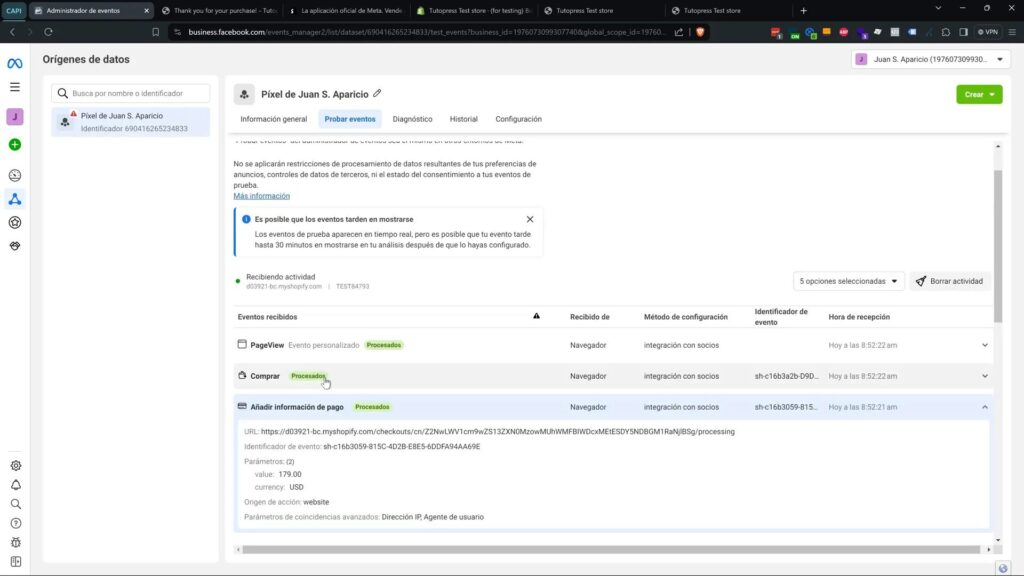Open settings gear in left sidebar
The width and height of the screenshot is (1024, 576).
pyautogui.click(x=16, y=466)
